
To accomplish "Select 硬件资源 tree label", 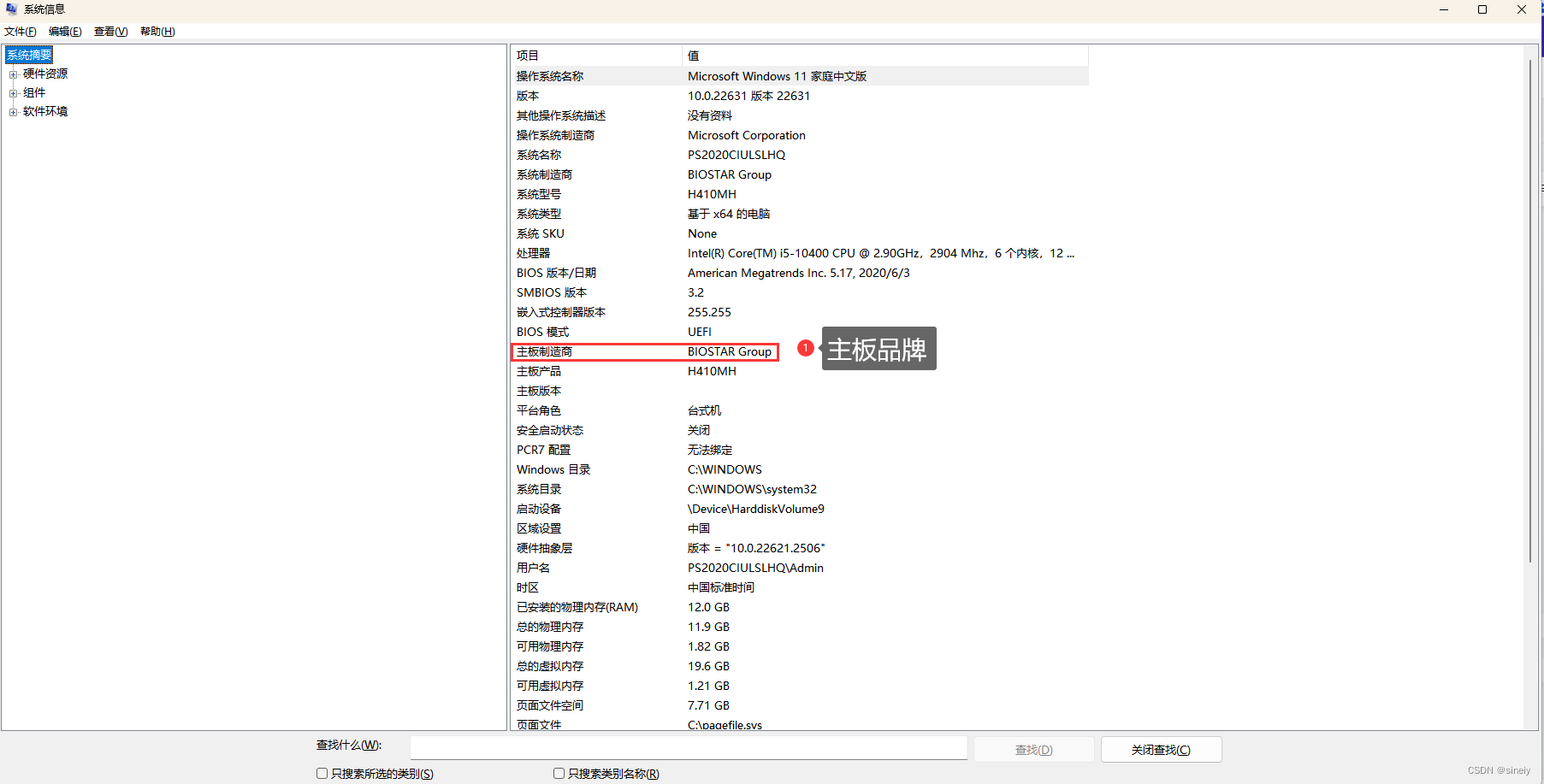I will click(x=45, y=74).
